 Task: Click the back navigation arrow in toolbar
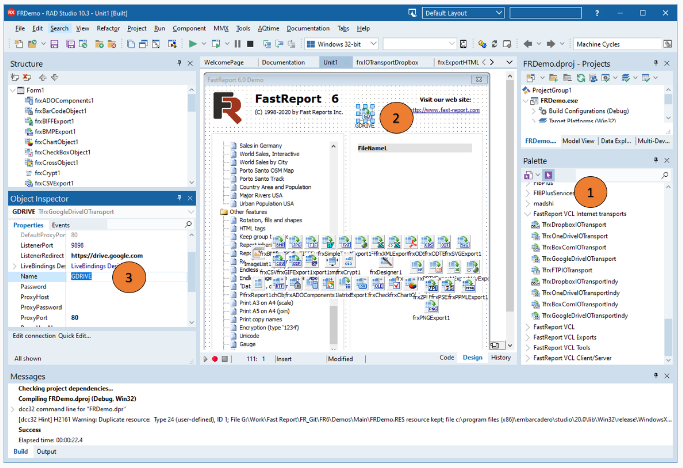[x=528, y=44]
